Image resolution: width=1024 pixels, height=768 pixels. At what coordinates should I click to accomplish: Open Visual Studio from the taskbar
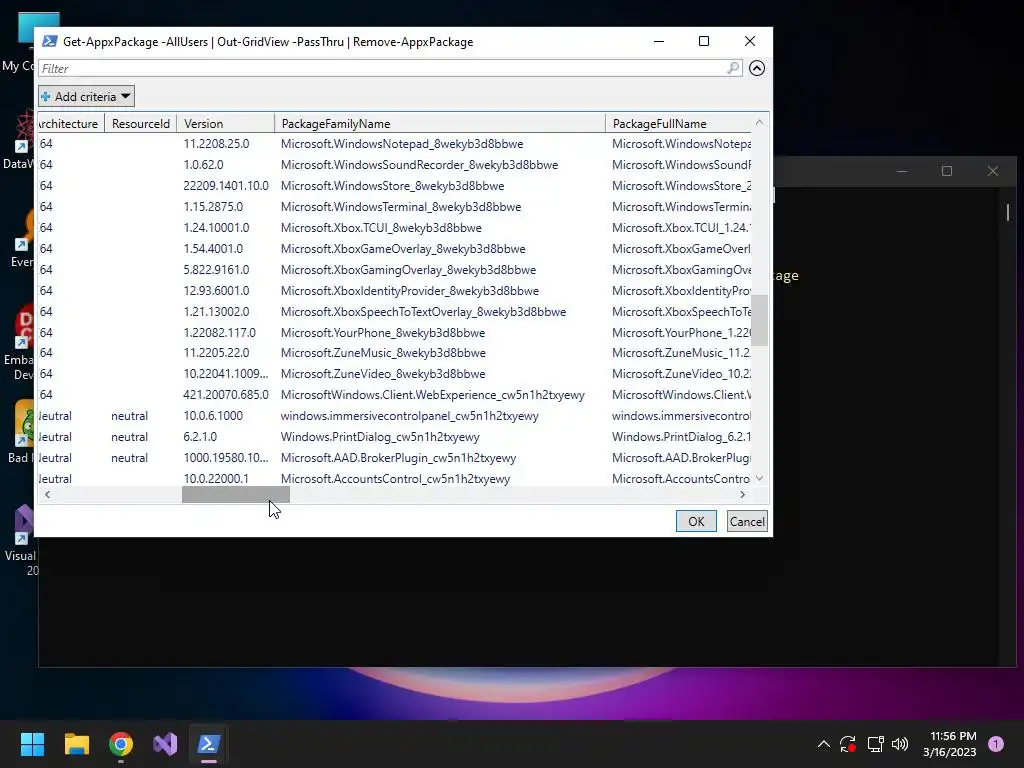click(165, 744)
